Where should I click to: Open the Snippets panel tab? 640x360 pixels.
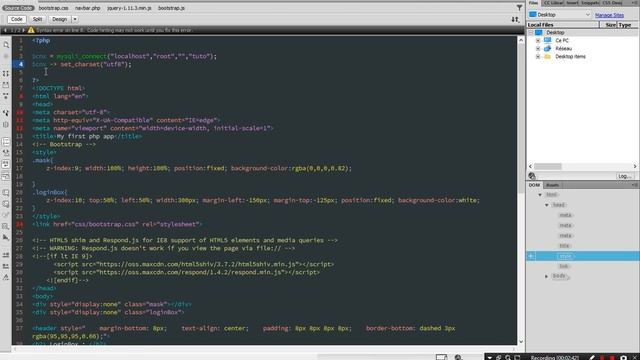(590, 3)
